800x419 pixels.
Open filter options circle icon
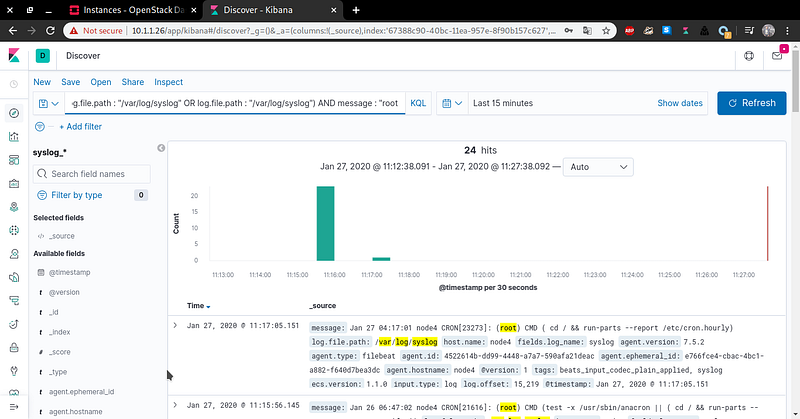40,127
